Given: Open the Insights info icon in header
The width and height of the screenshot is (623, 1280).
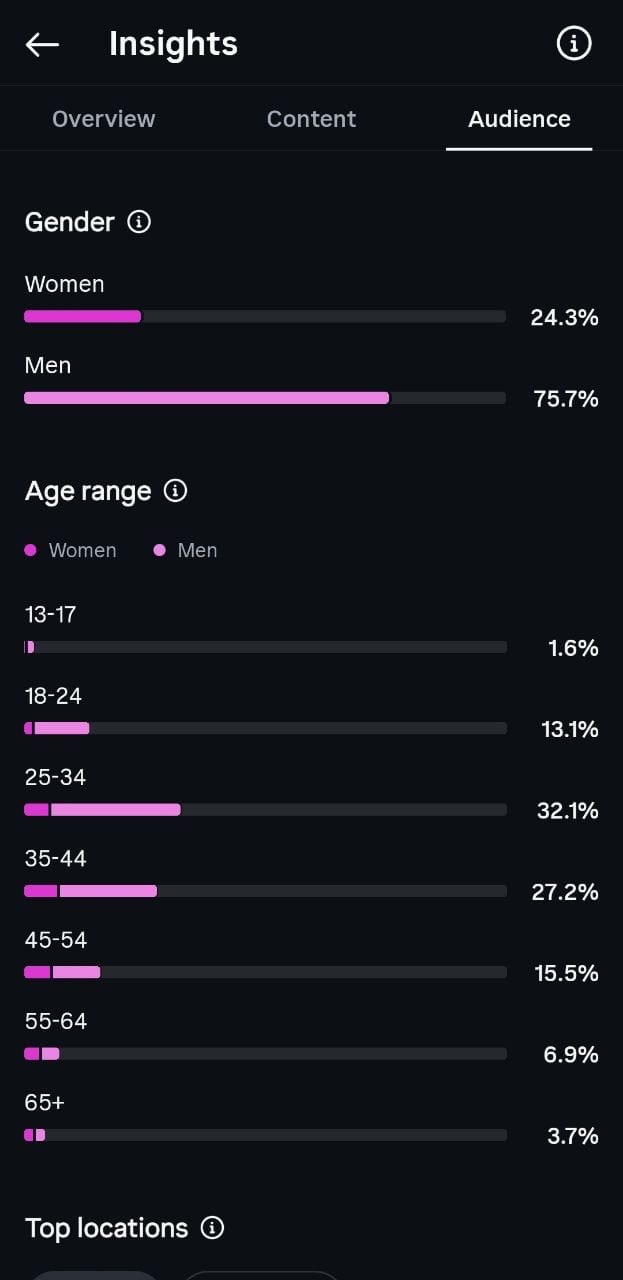Looking at the screenshot, I should tap(574, 44).
